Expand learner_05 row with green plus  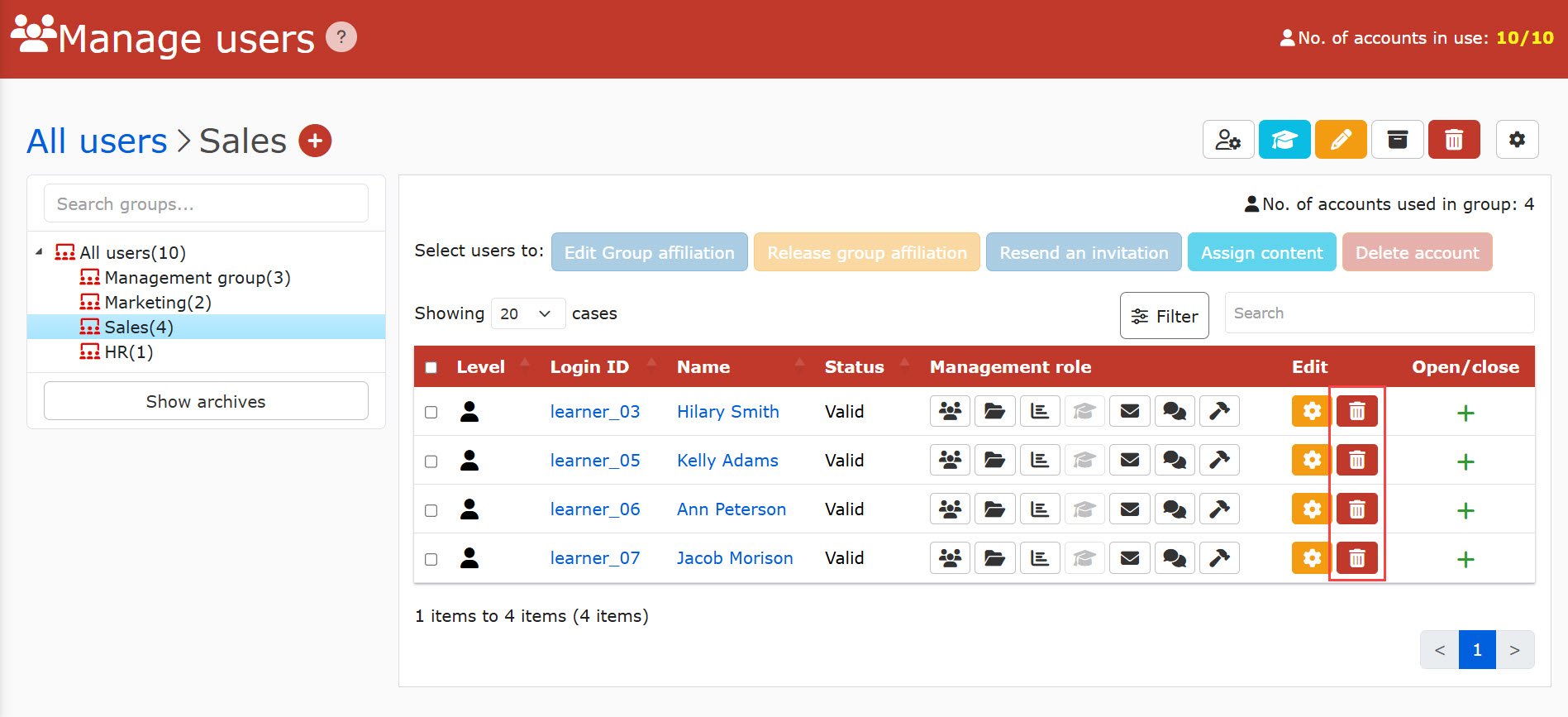(x=1466, y=461)
